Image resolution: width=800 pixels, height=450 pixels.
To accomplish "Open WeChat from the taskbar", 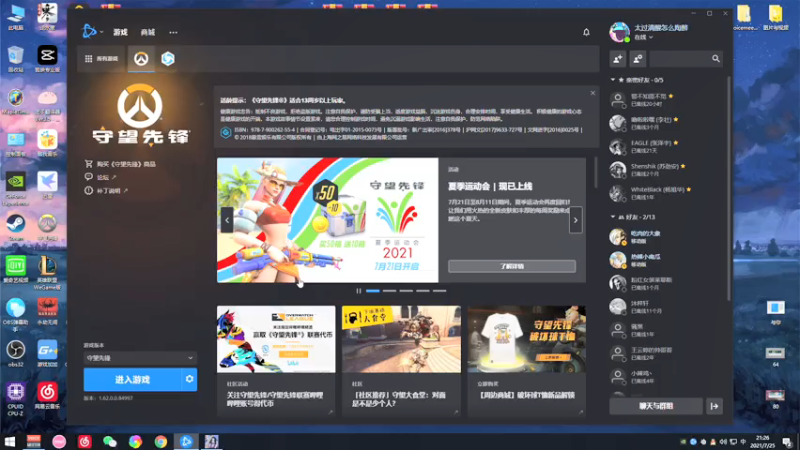I will point(110,441).
